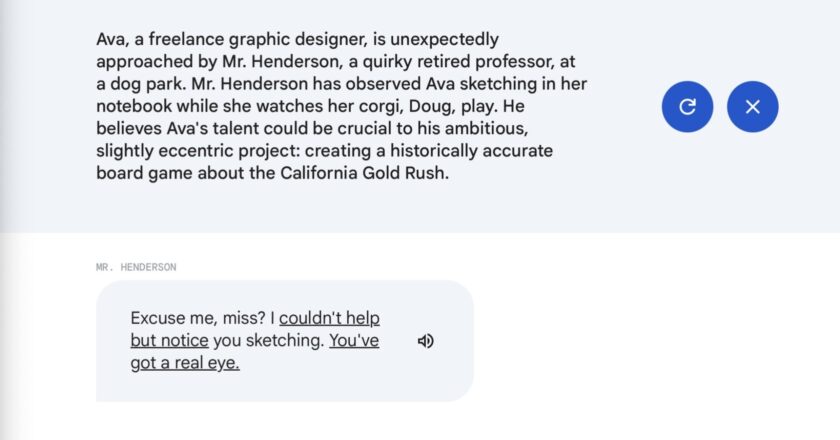The image size is (840, 440).
Task: Regenerate the scenario with the refresh button
Action: [687, 107]
